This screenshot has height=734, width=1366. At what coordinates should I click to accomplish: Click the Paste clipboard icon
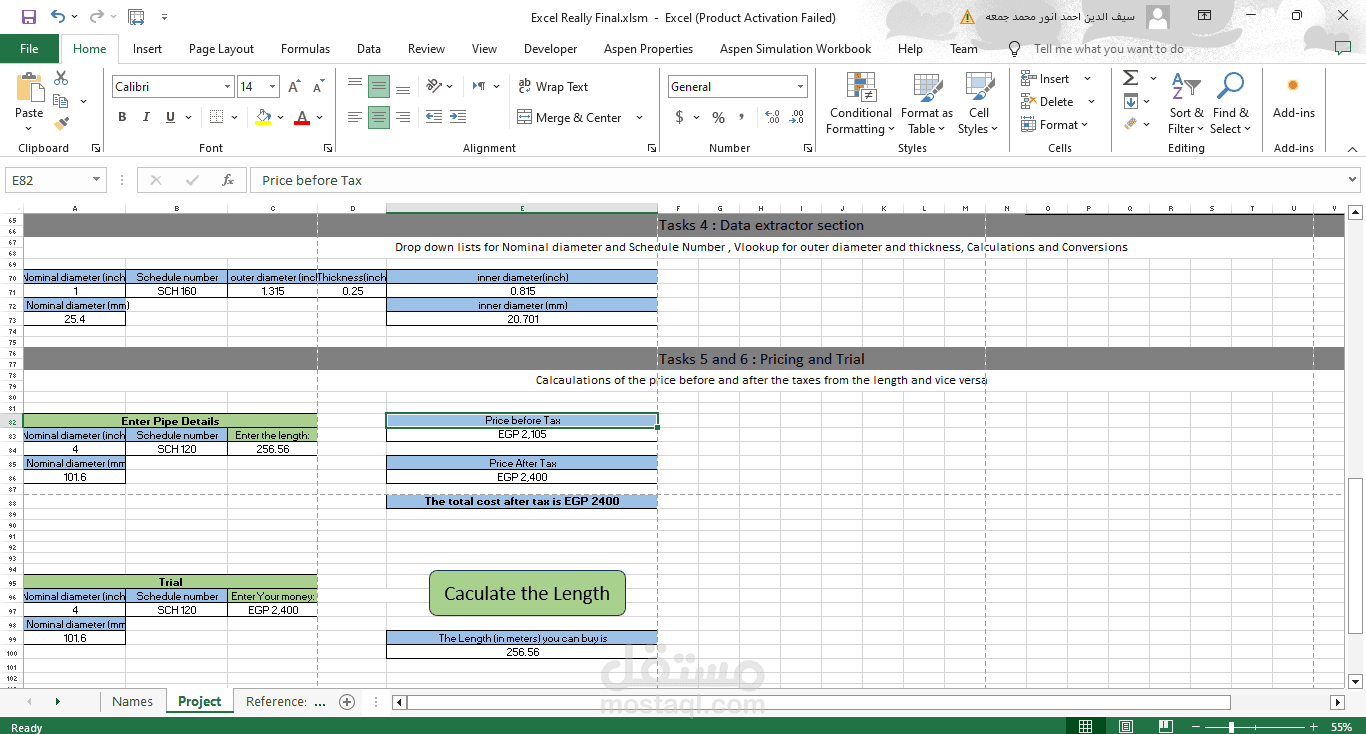tap(29, 87)
